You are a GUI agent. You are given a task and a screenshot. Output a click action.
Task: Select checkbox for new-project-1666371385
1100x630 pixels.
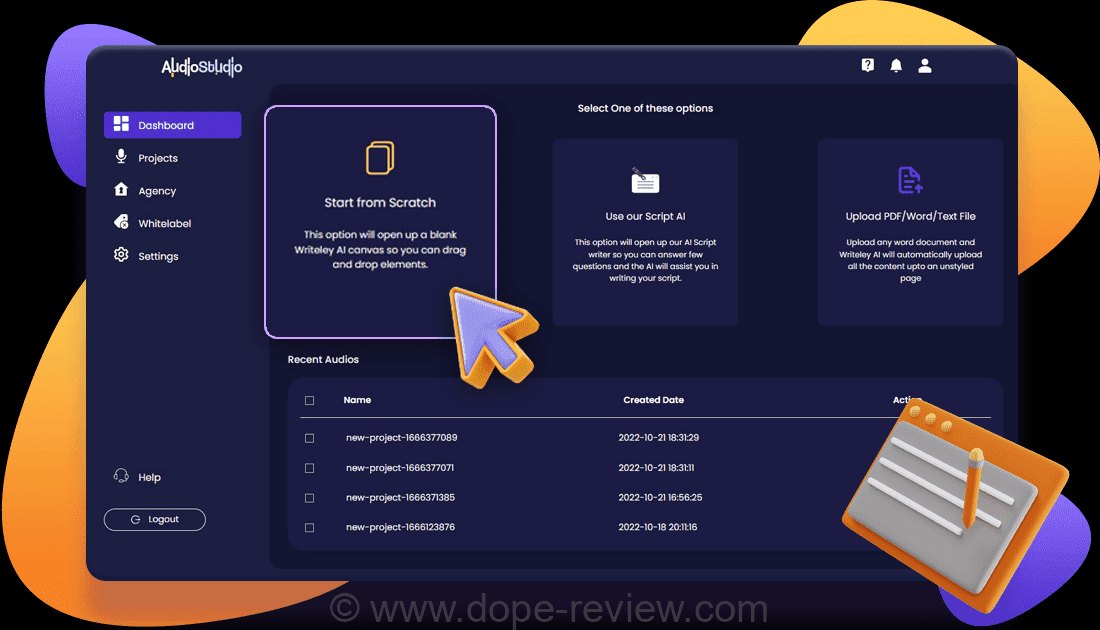(x=309, y=498)
